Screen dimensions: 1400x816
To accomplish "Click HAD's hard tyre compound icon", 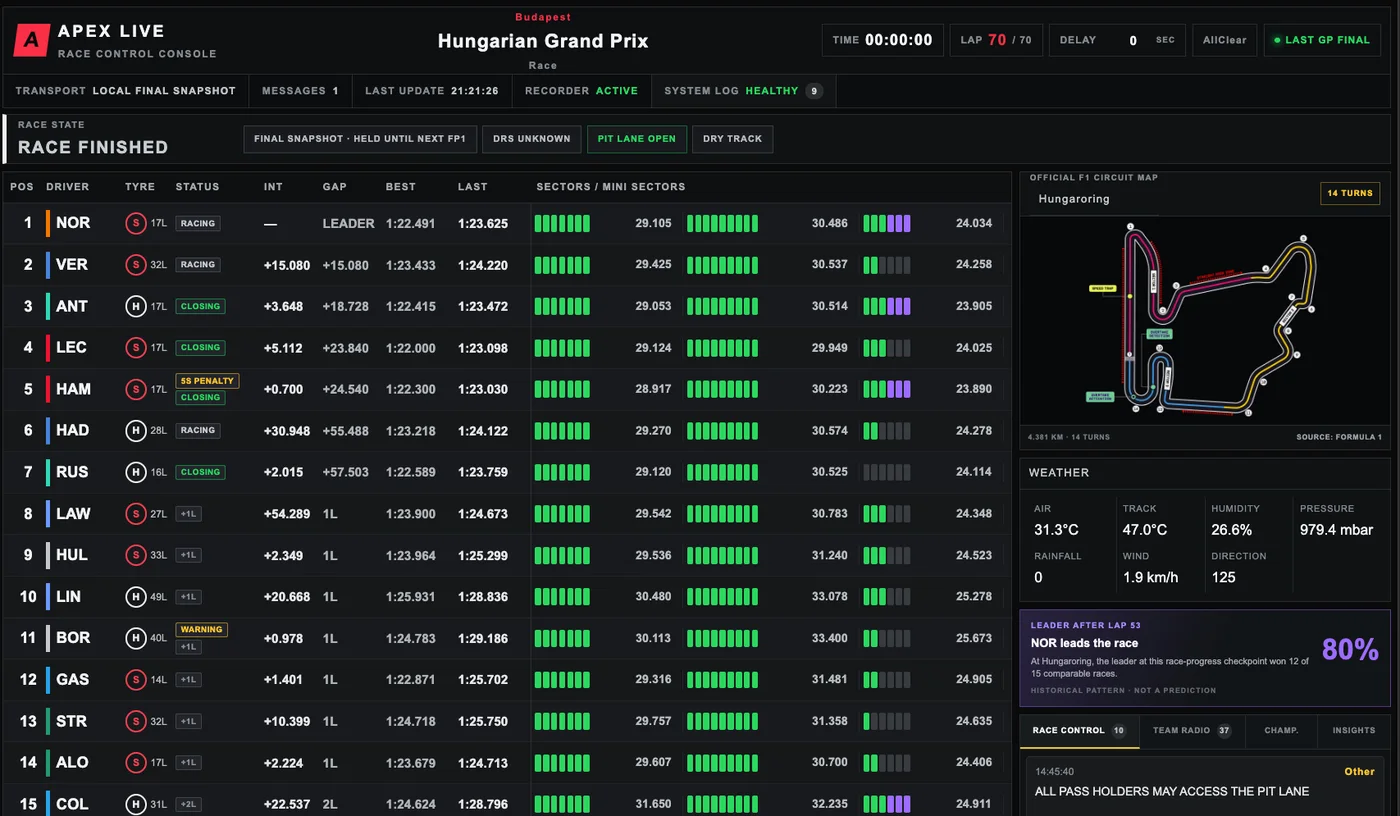I will tap(135, 431).
